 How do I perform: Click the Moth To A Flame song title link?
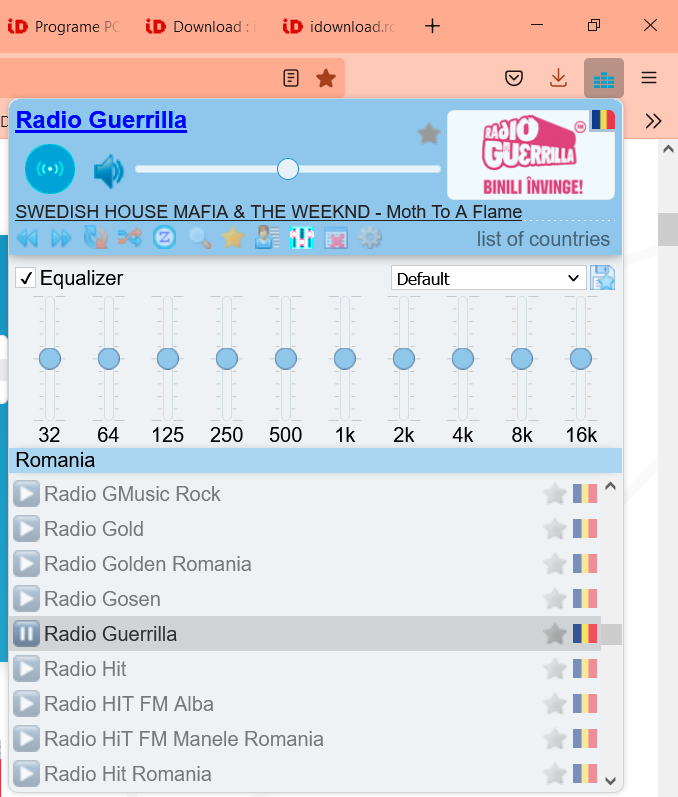coord(454,211)
